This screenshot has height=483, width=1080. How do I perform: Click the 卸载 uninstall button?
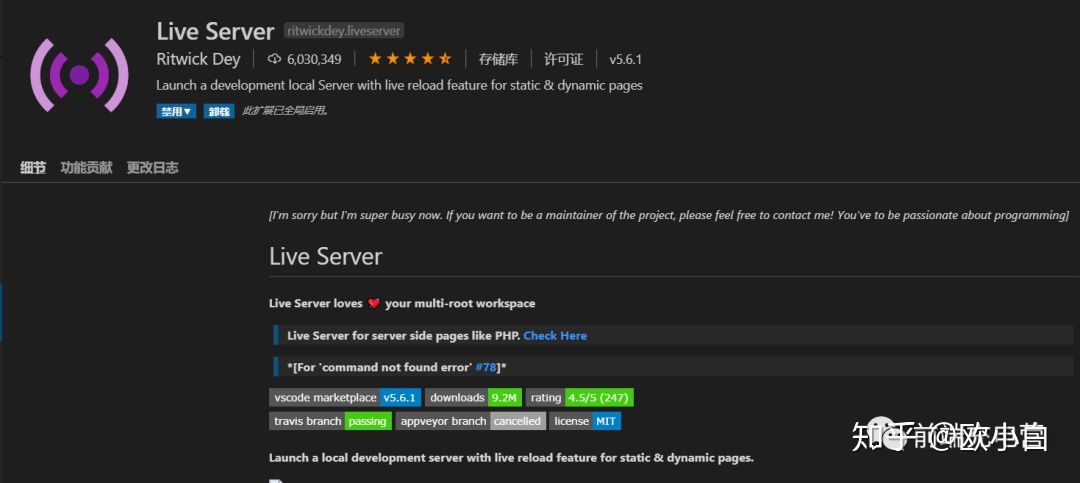pyautogui.click(x=219, y=111)
